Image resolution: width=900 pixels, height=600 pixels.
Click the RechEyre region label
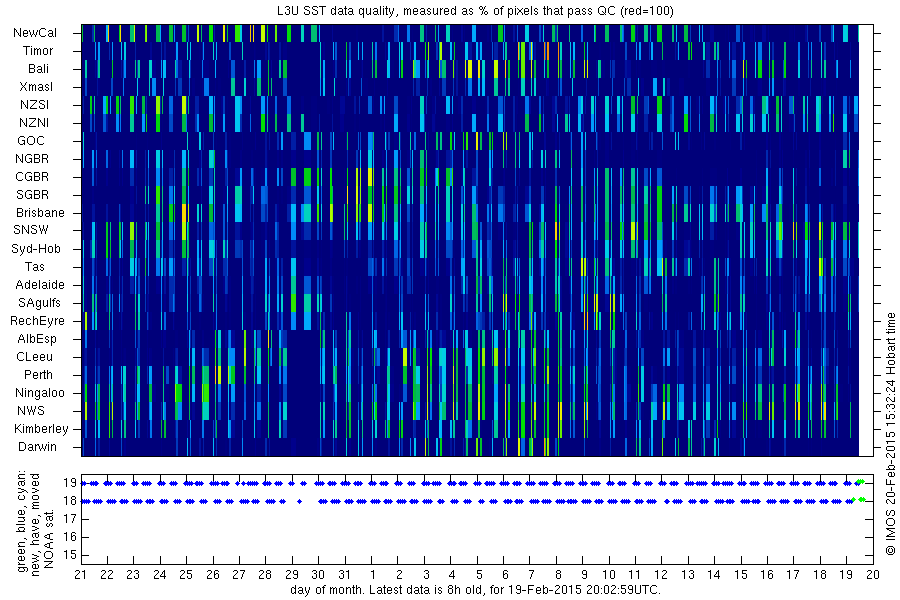point(37,321)
